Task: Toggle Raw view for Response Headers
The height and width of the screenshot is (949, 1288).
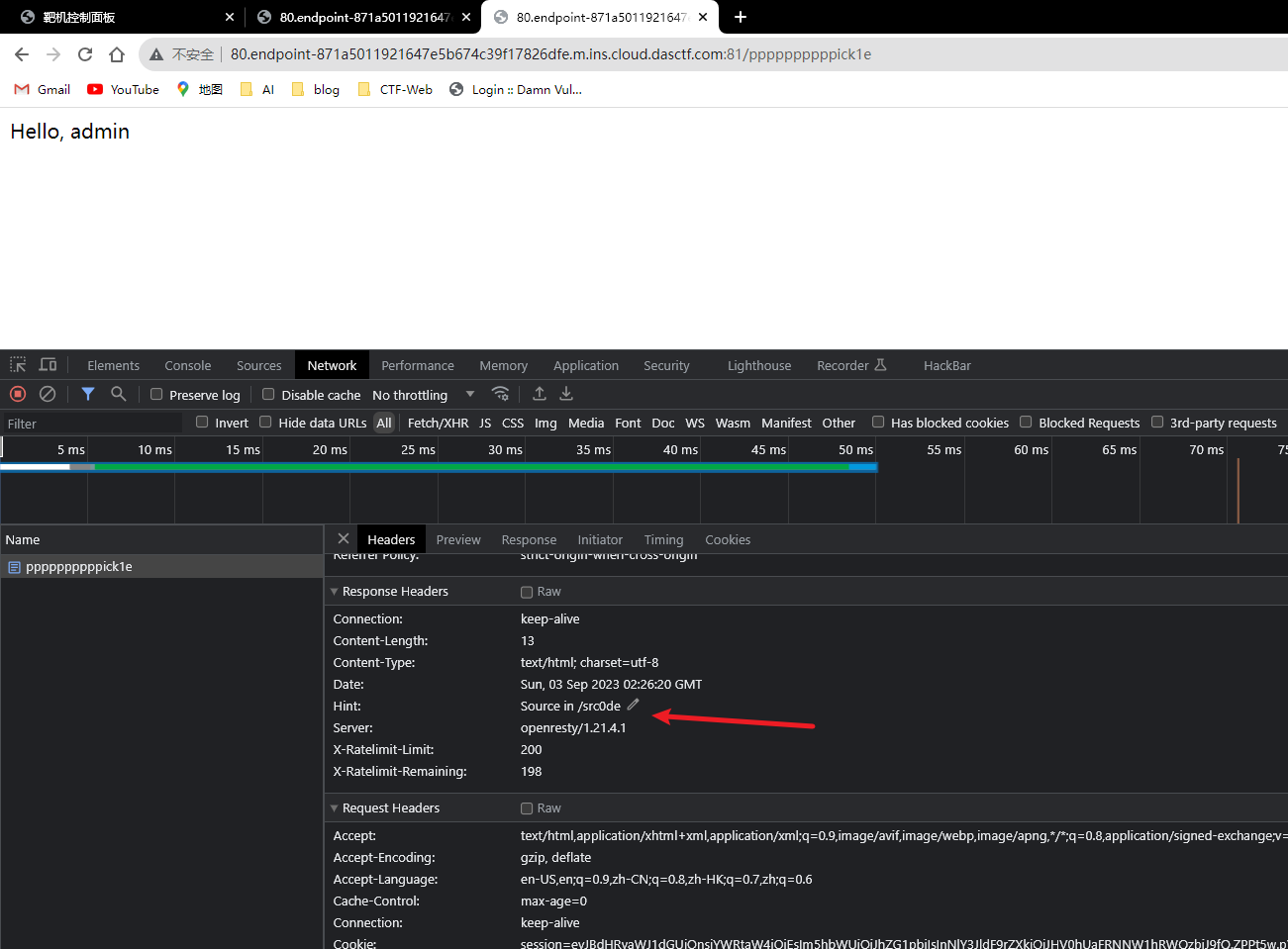Action: [x=527, y=592]
